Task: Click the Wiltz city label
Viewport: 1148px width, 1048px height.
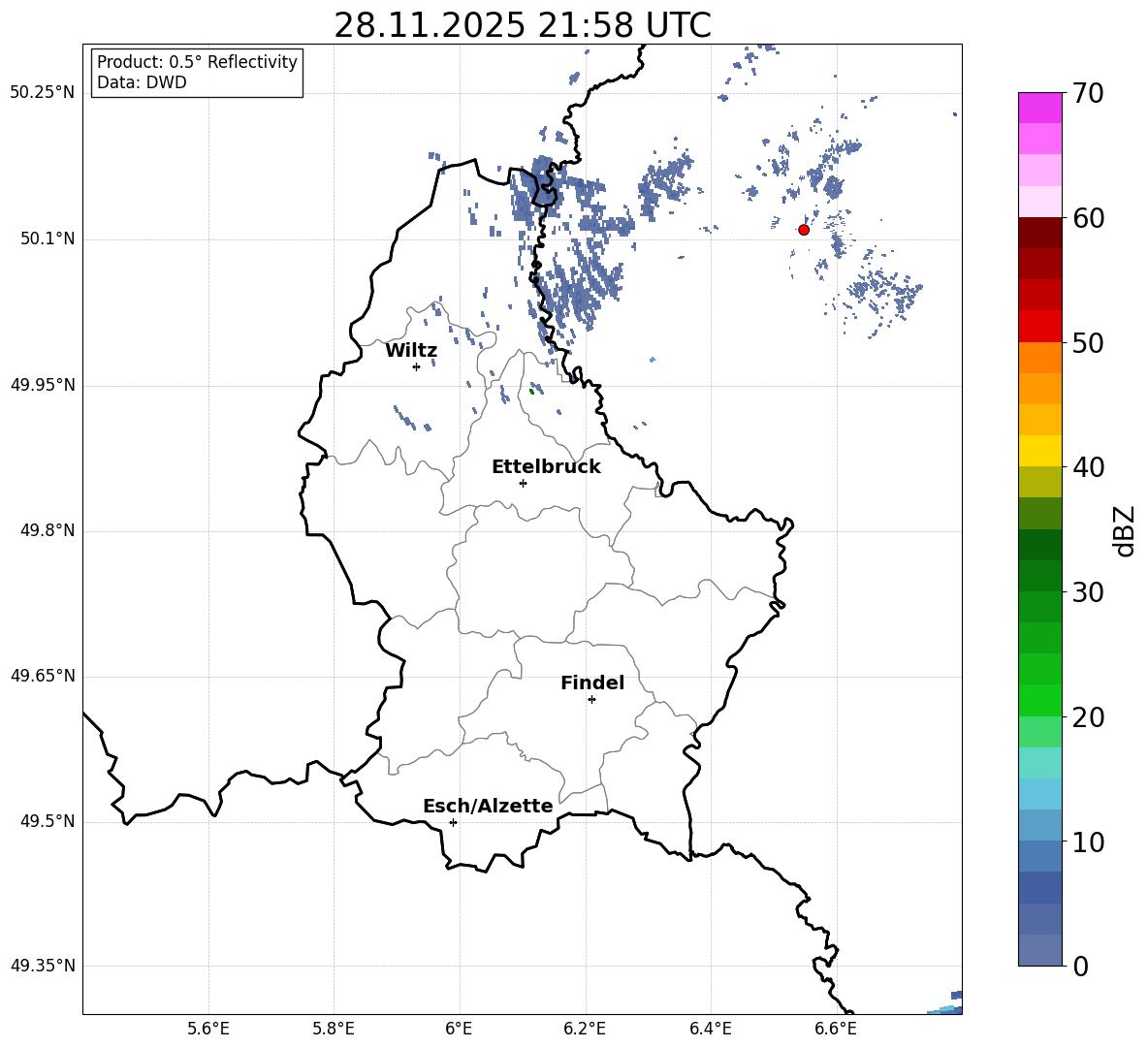Action: pyautogui.click(x=411, y=351)
